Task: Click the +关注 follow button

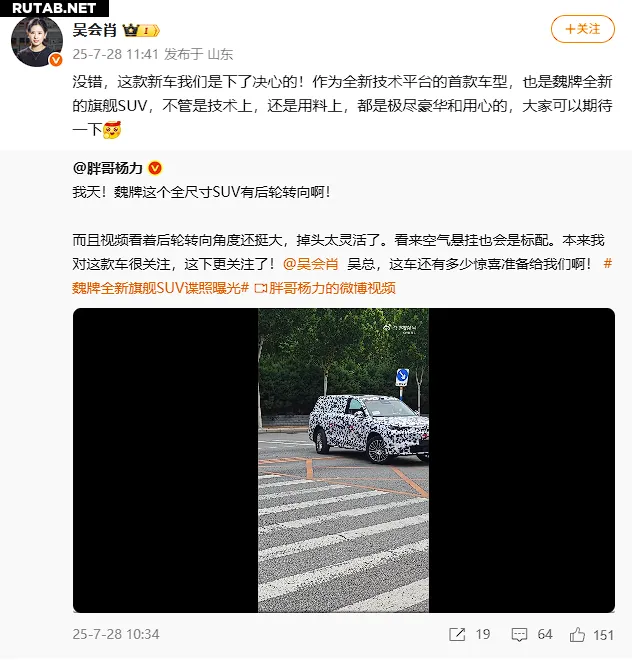Action: coord(582,29)
